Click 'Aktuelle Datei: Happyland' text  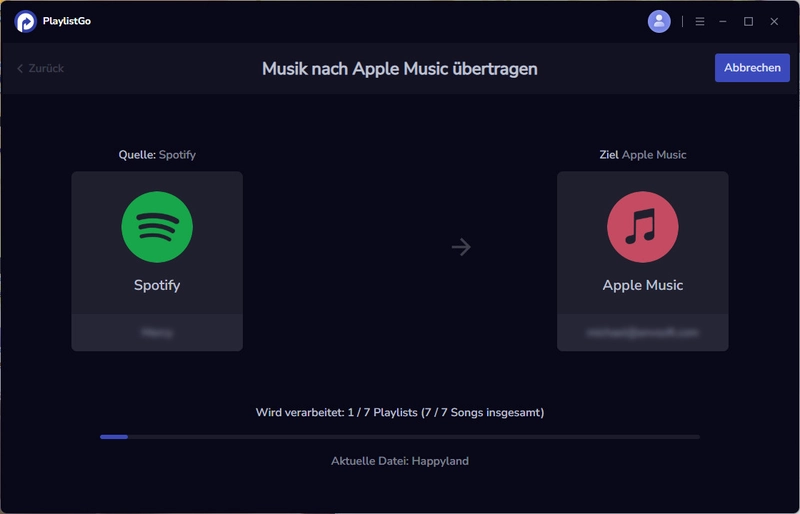click(400, 461)
